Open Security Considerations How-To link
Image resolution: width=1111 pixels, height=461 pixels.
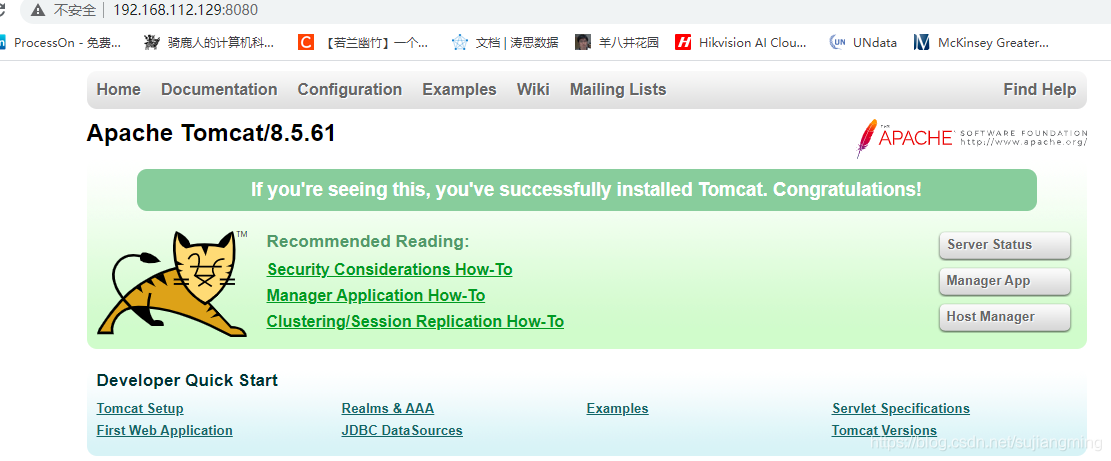[389, 270]
